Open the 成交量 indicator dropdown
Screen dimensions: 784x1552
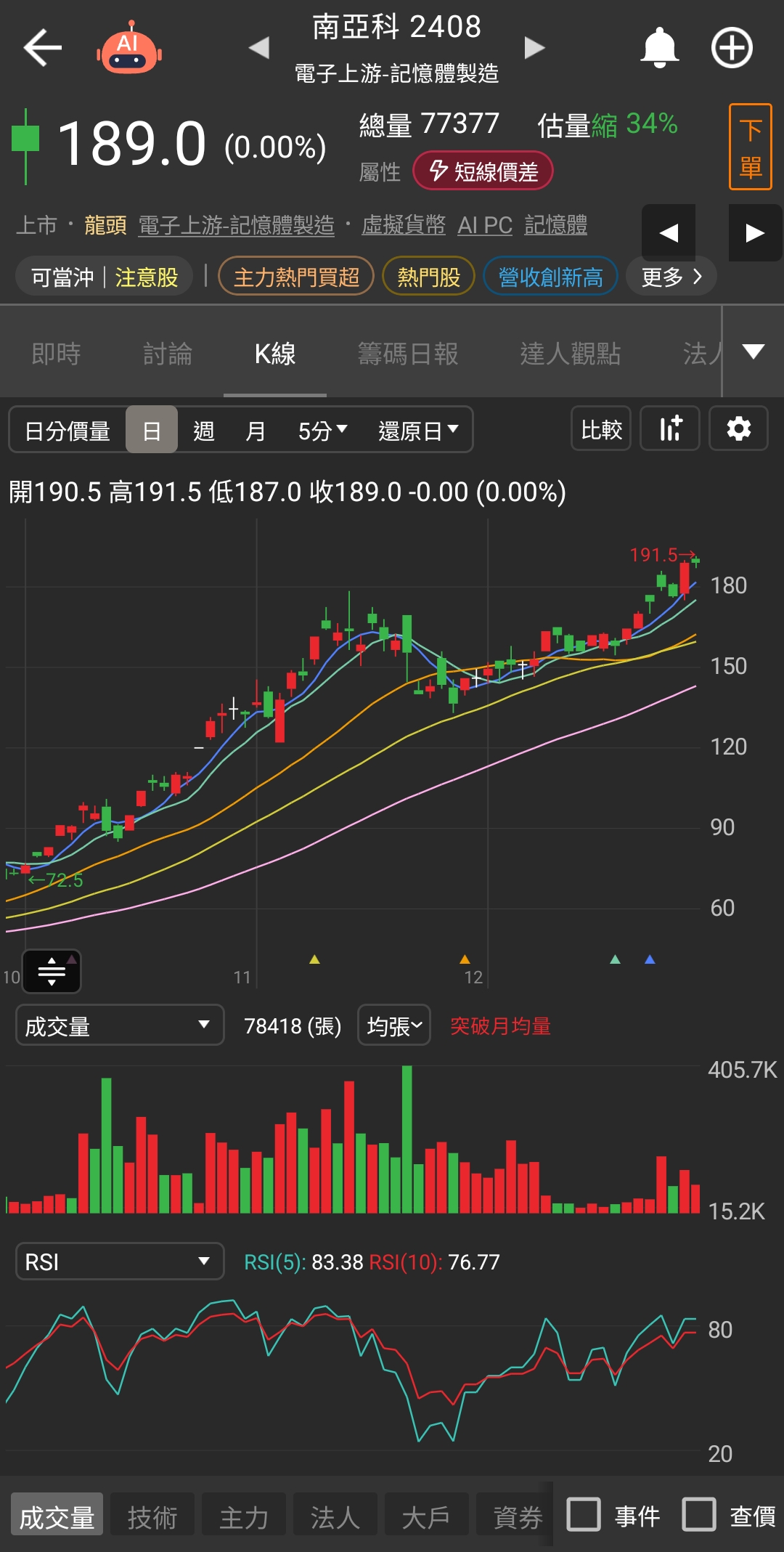pos(120,1025)
